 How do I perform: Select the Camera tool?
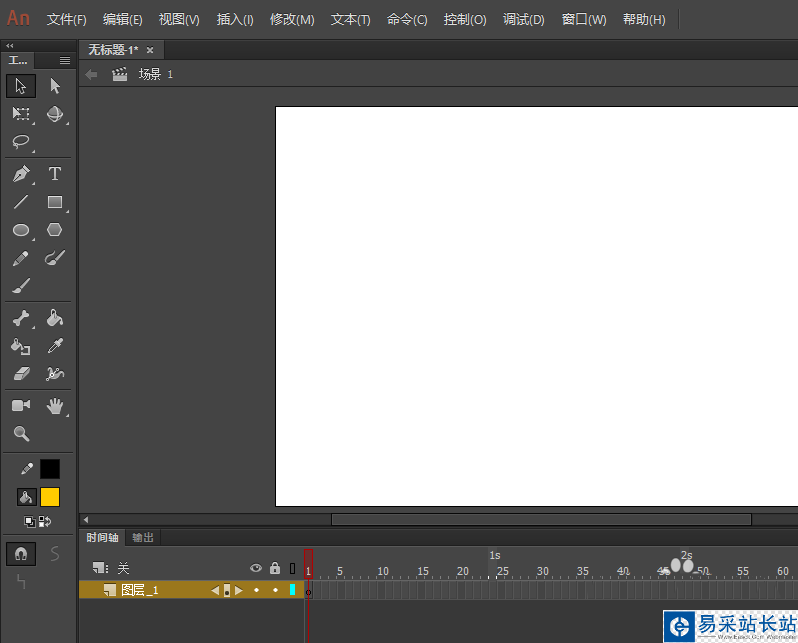coord(21,406)
